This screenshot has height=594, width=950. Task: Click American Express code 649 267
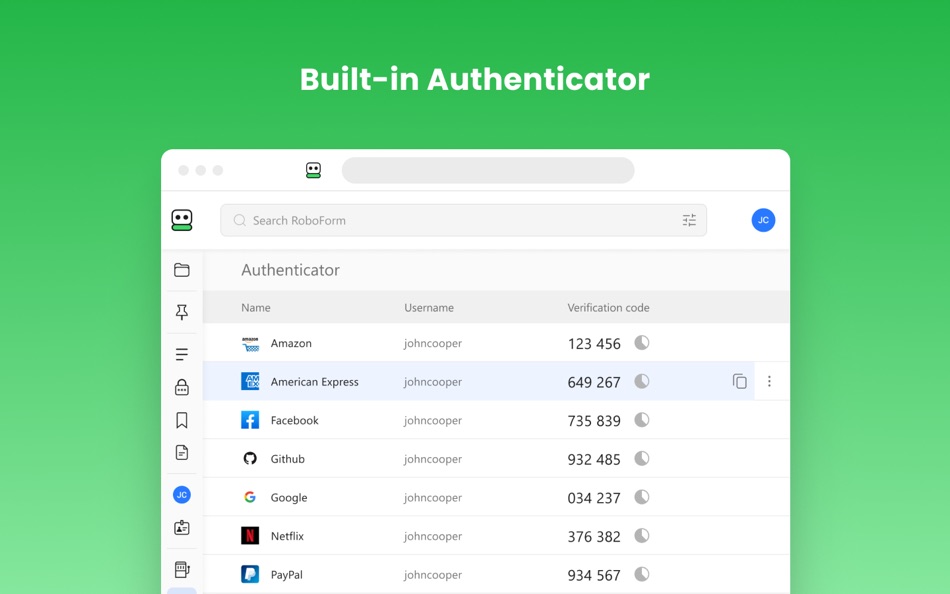point(594,382)
